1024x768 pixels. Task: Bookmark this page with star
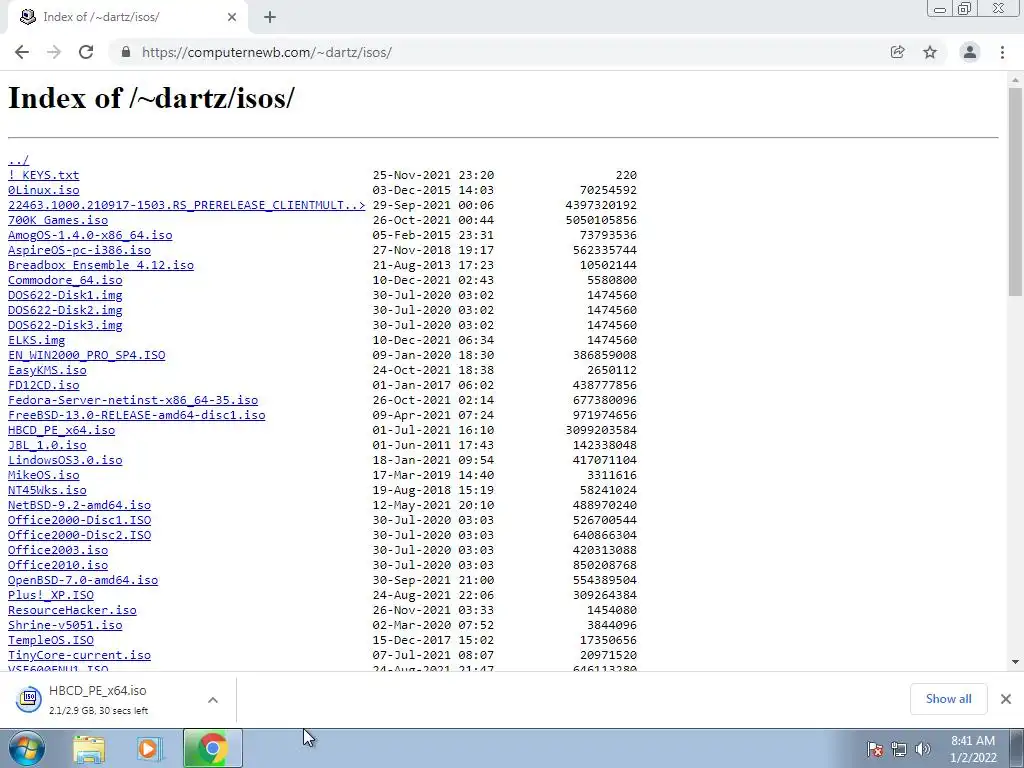click(x=930, y=52)
